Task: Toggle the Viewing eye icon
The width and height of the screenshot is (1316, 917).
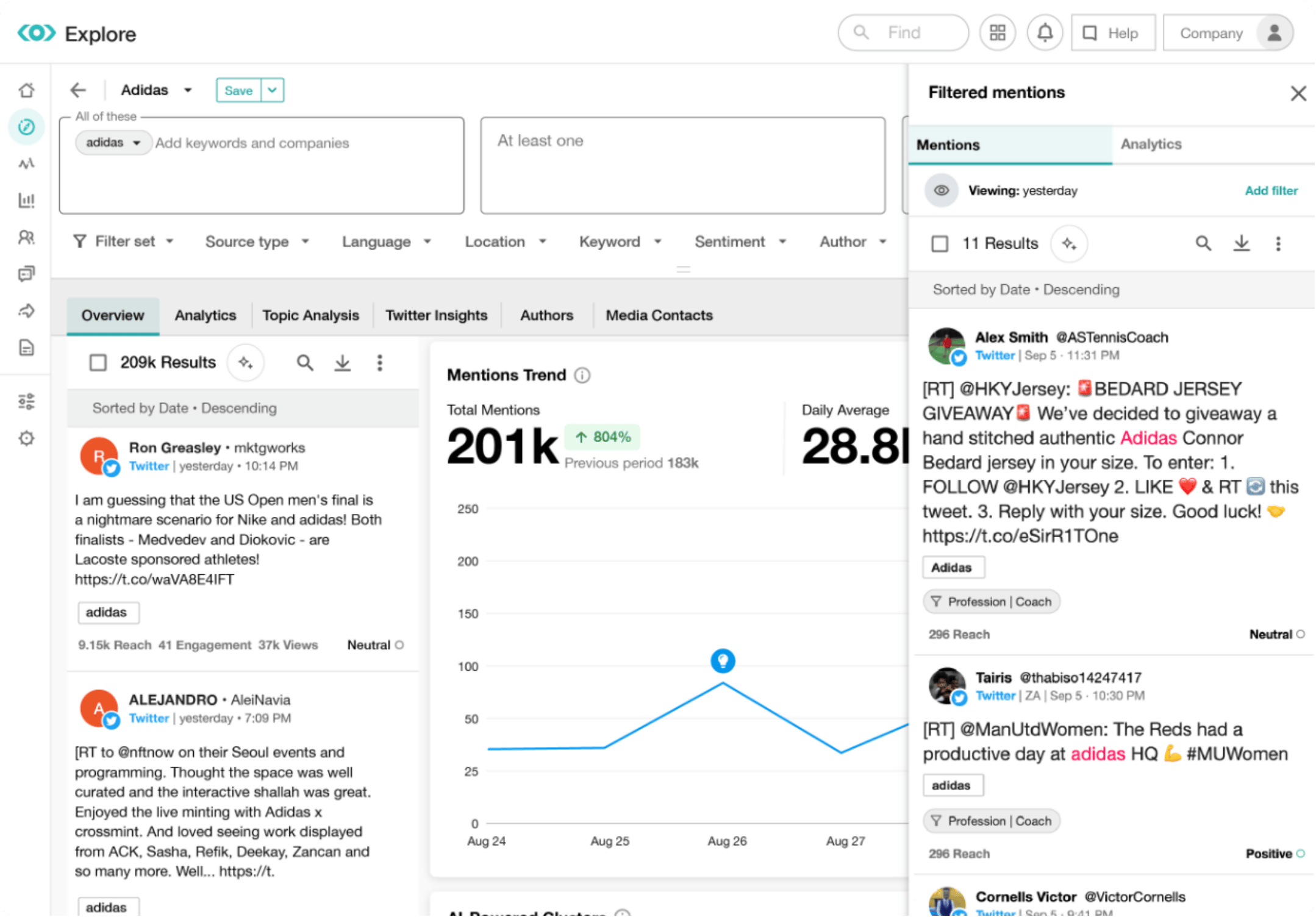Action: tap(941, 191)
